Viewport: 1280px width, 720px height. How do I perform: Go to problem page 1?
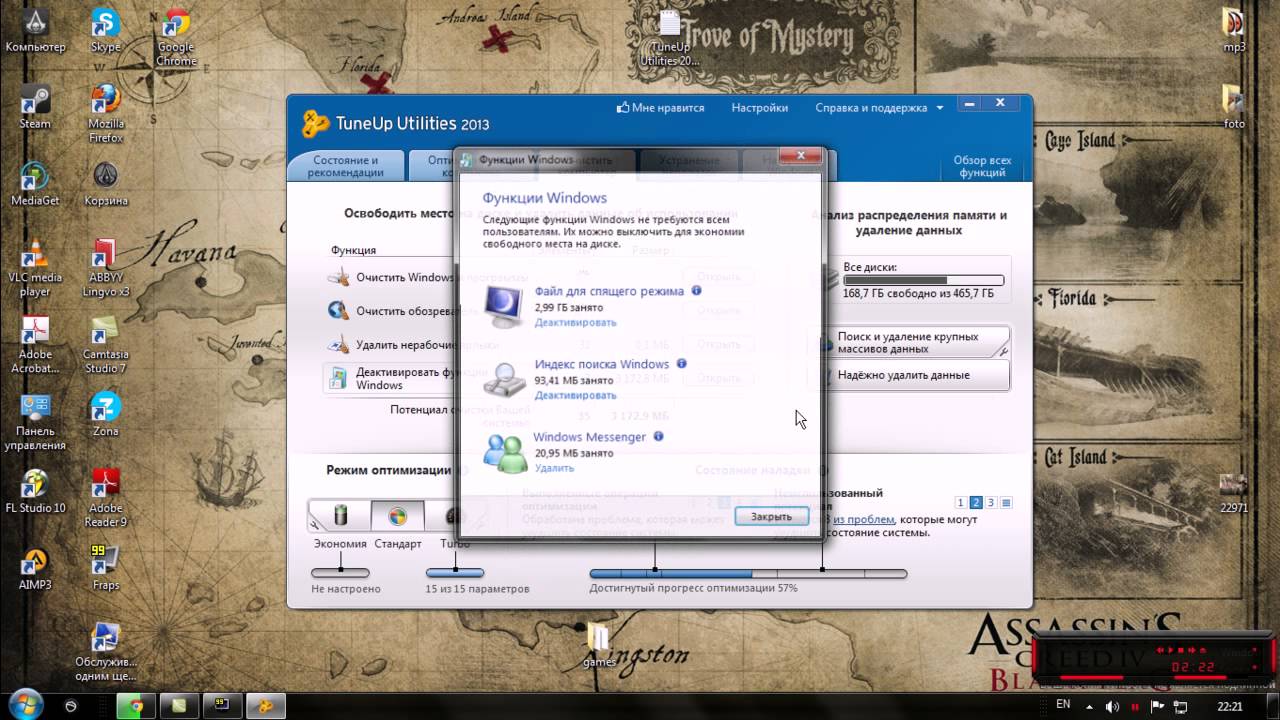(x=960, y=503)
